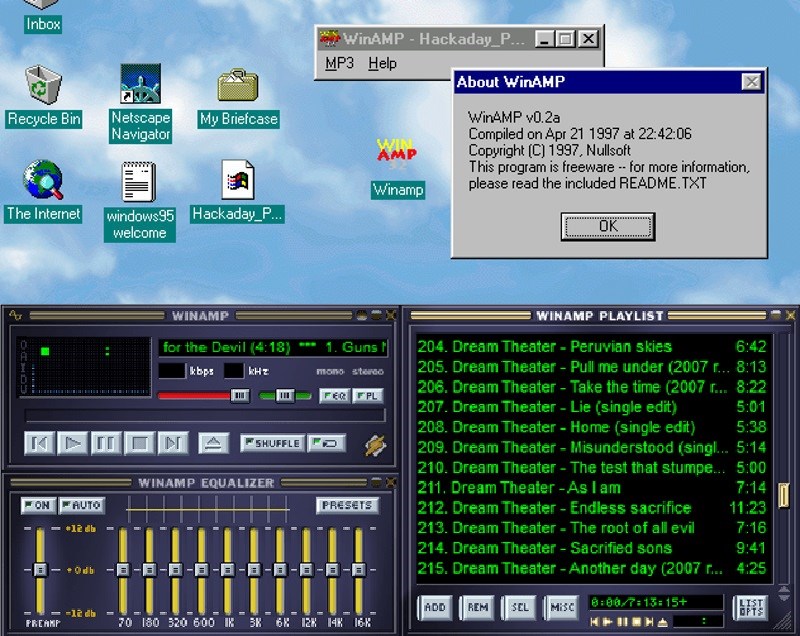Image resolution: width=800 pixels, height=636 pixels.
Task: Select playlist track 211 As I am
Action: pyautogui.click(x=592, y=488)
